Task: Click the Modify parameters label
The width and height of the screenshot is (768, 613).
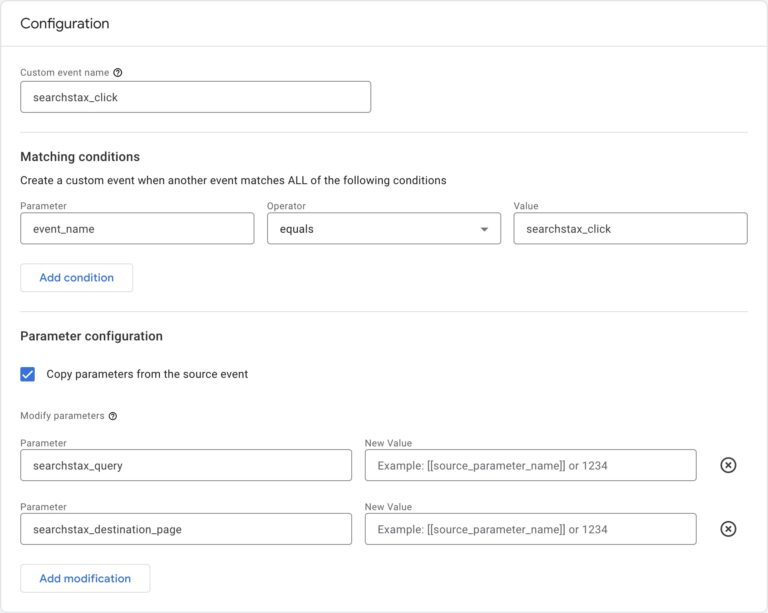Action: point(62,416)
